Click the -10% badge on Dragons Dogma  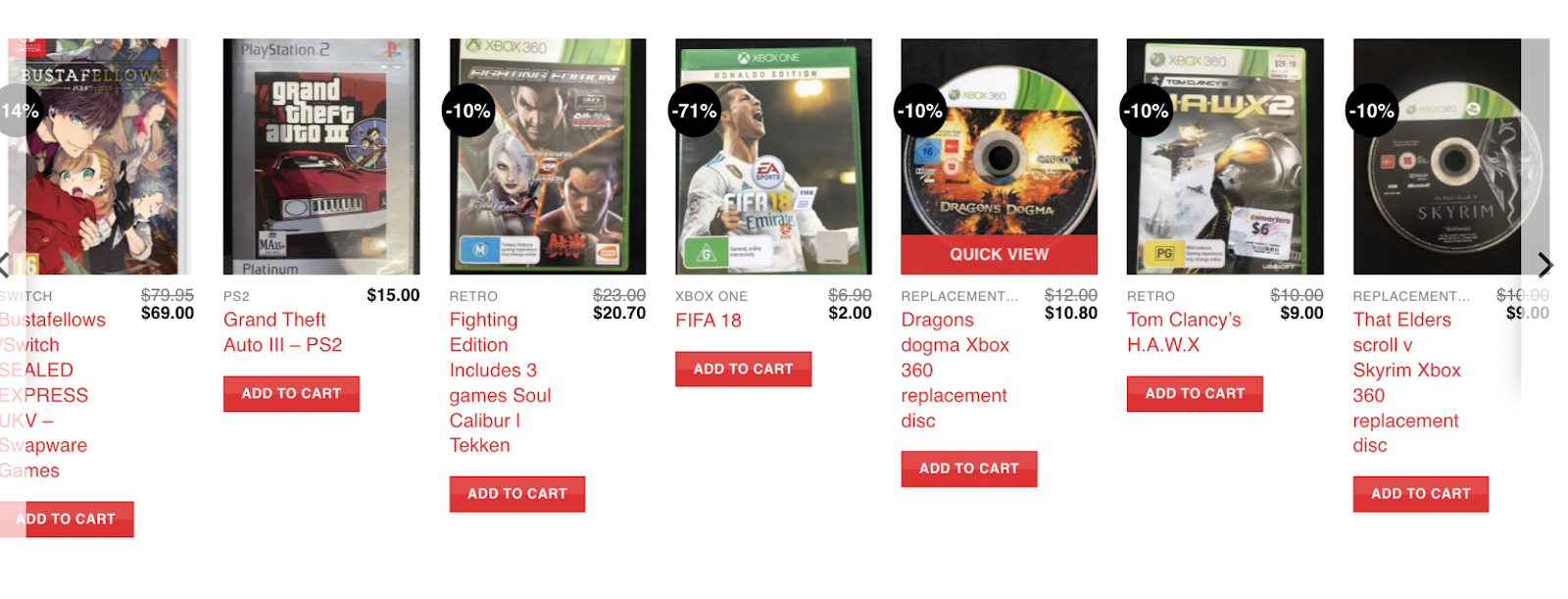[920, 111]
